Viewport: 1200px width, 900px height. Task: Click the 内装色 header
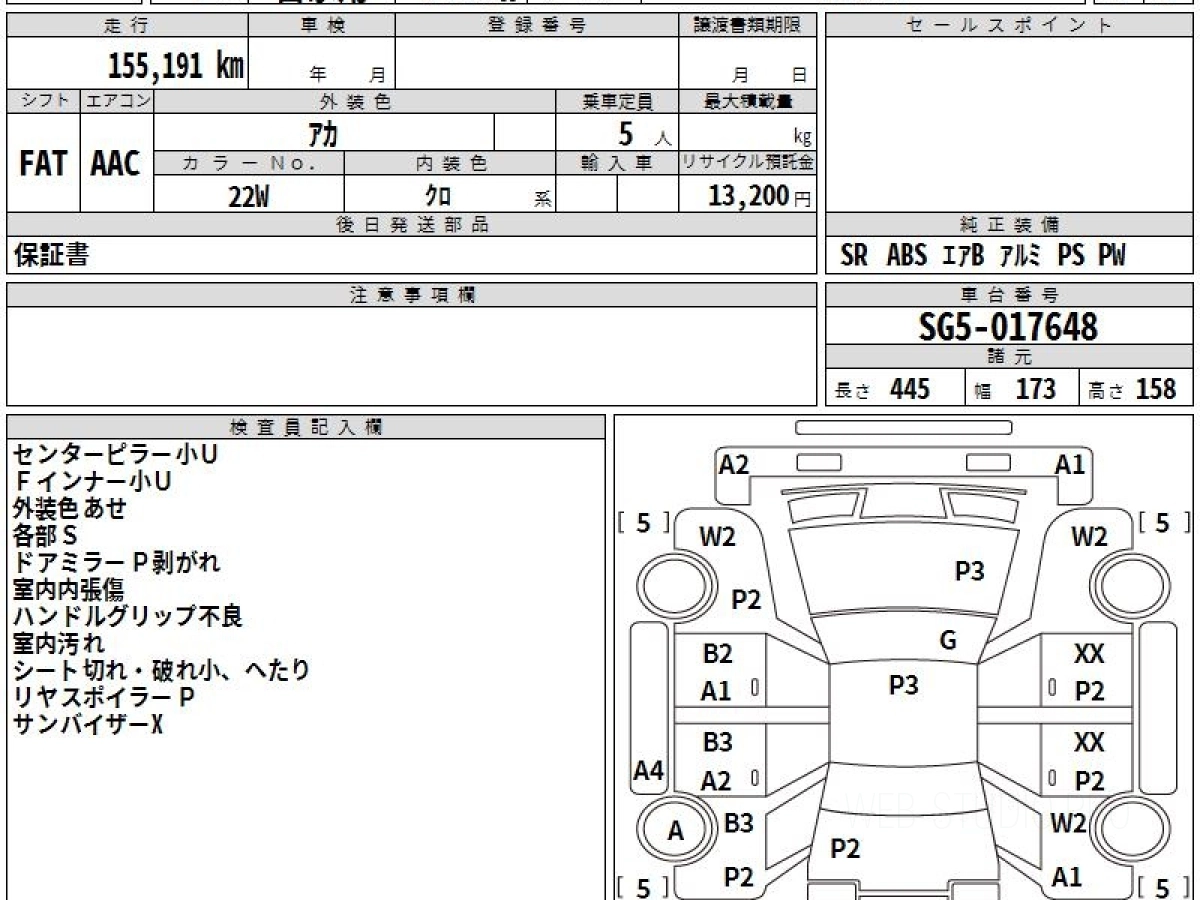450,163
